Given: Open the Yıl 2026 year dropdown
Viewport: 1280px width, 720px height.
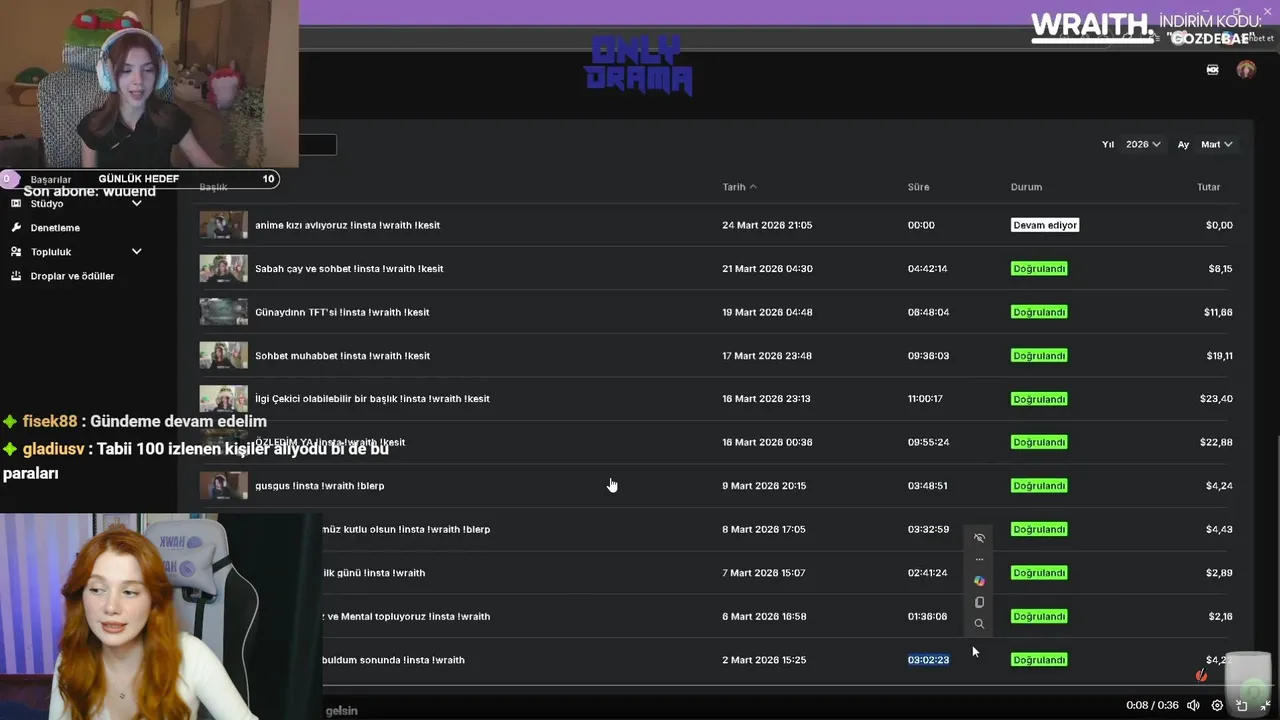Looking at the screenshot, I should click(1143, 144).
